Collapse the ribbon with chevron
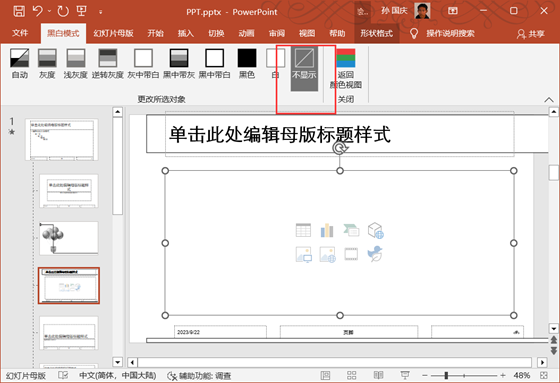 point(549,100)
